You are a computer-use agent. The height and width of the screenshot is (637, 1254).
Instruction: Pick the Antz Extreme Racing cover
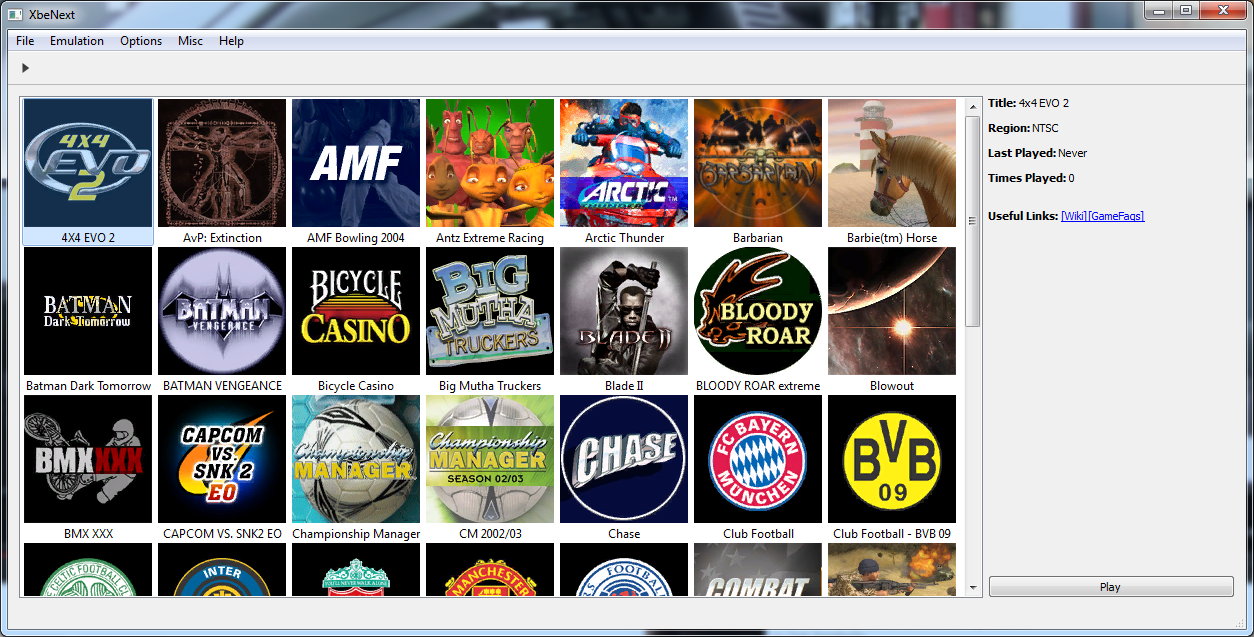(x=490, y=163)
